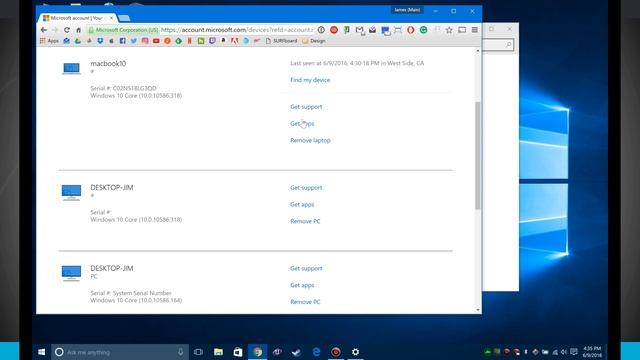The width and height of the screenshot is (640, 360).
Task: Click the address bar URL
Action: (238, 30)
